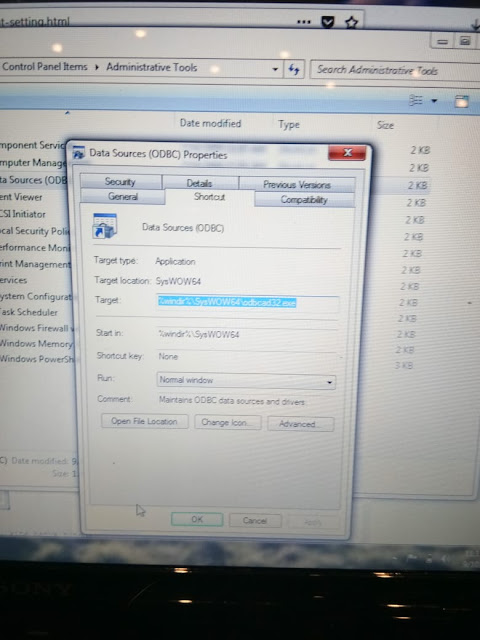Image resolution: width=480 pixels, height=640 pixels.
Task: Open the view options dropdown arrow
Action: click(x=434, y=100)
